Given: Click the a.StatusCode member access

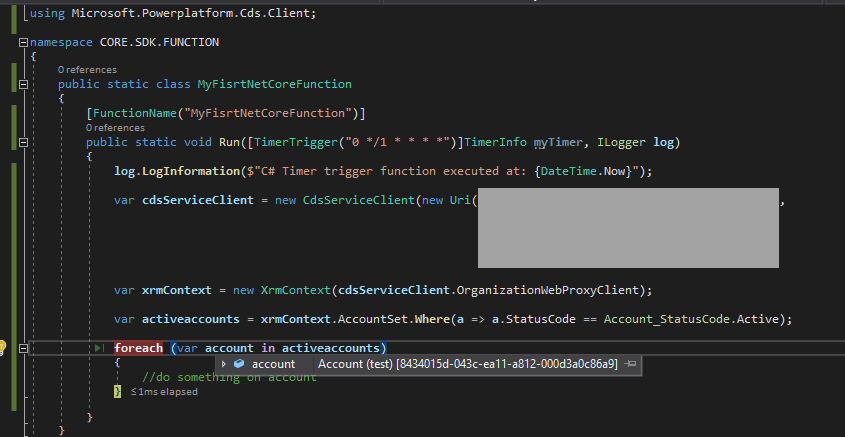Looking at the screenshot, I should pos(534,319).
